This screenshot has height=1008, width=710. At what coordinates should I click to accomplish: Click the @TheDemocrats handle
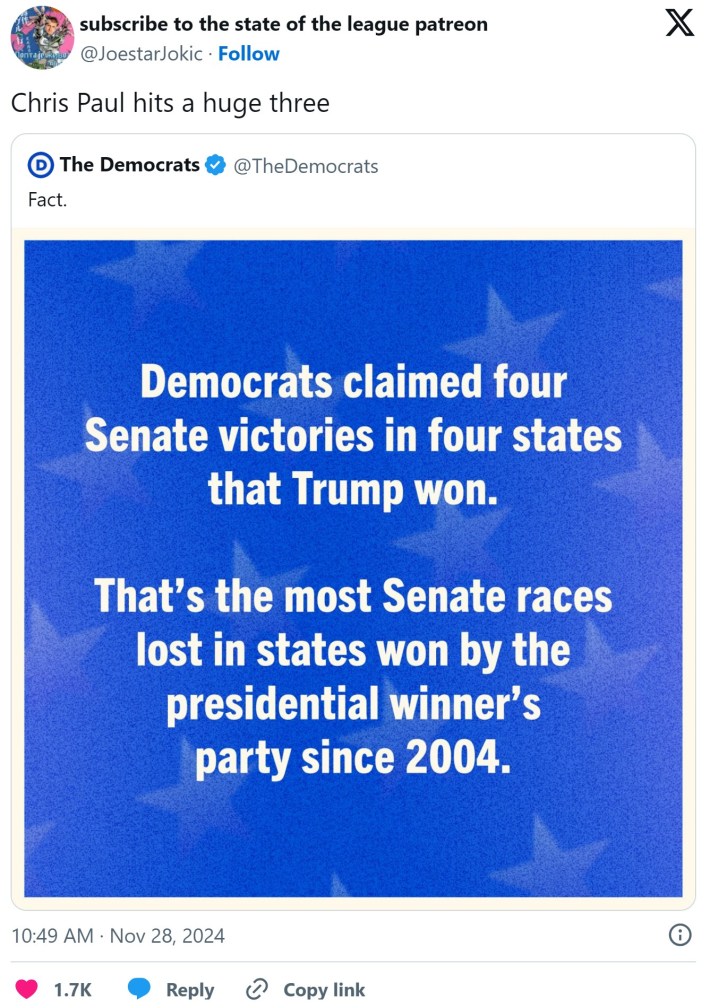[306, 166]
